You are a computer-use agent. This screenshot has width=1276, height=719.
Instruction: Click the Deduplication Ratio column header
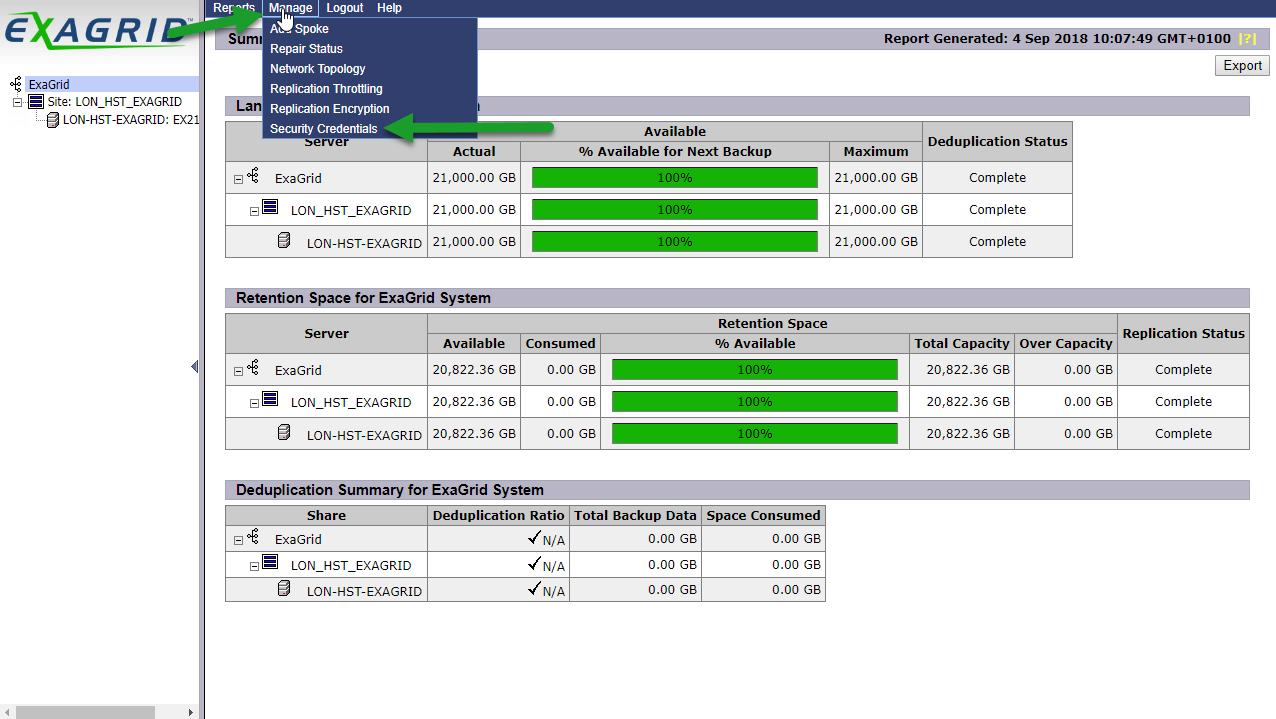(499, 516)
